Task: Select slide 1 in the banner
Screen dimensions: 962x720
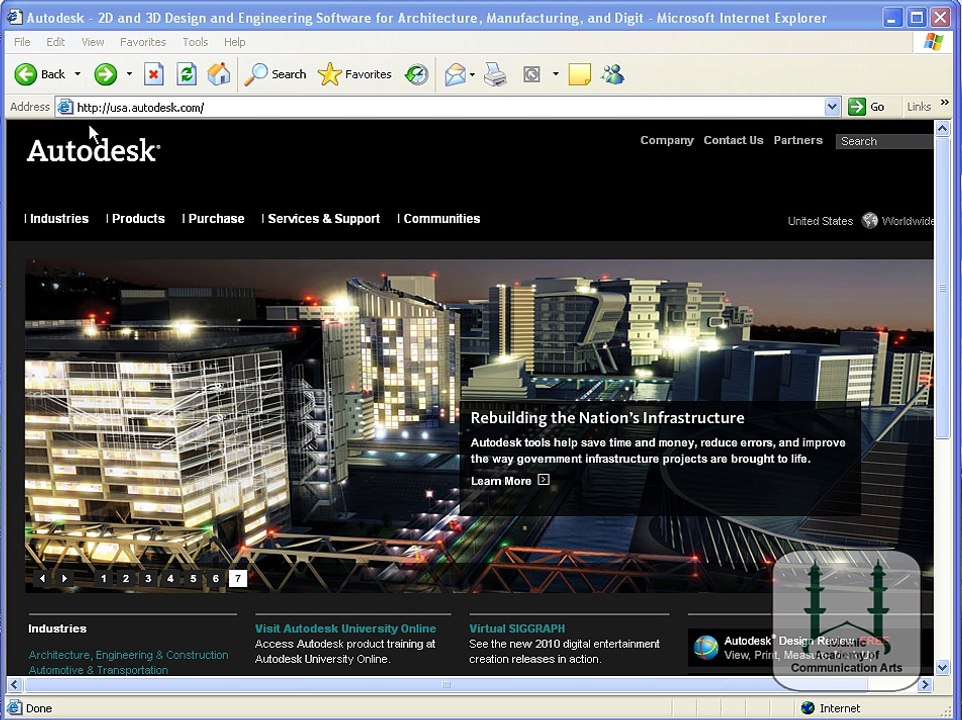Action: coord(104,578)
